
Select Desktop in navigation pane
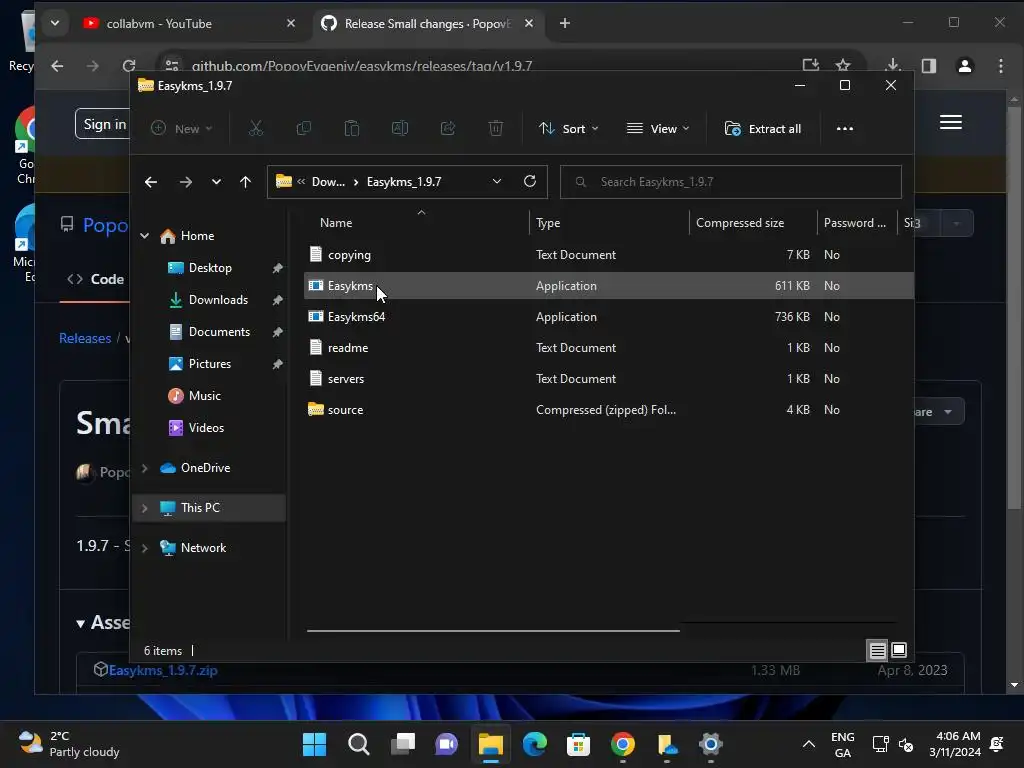pos(209,268)
